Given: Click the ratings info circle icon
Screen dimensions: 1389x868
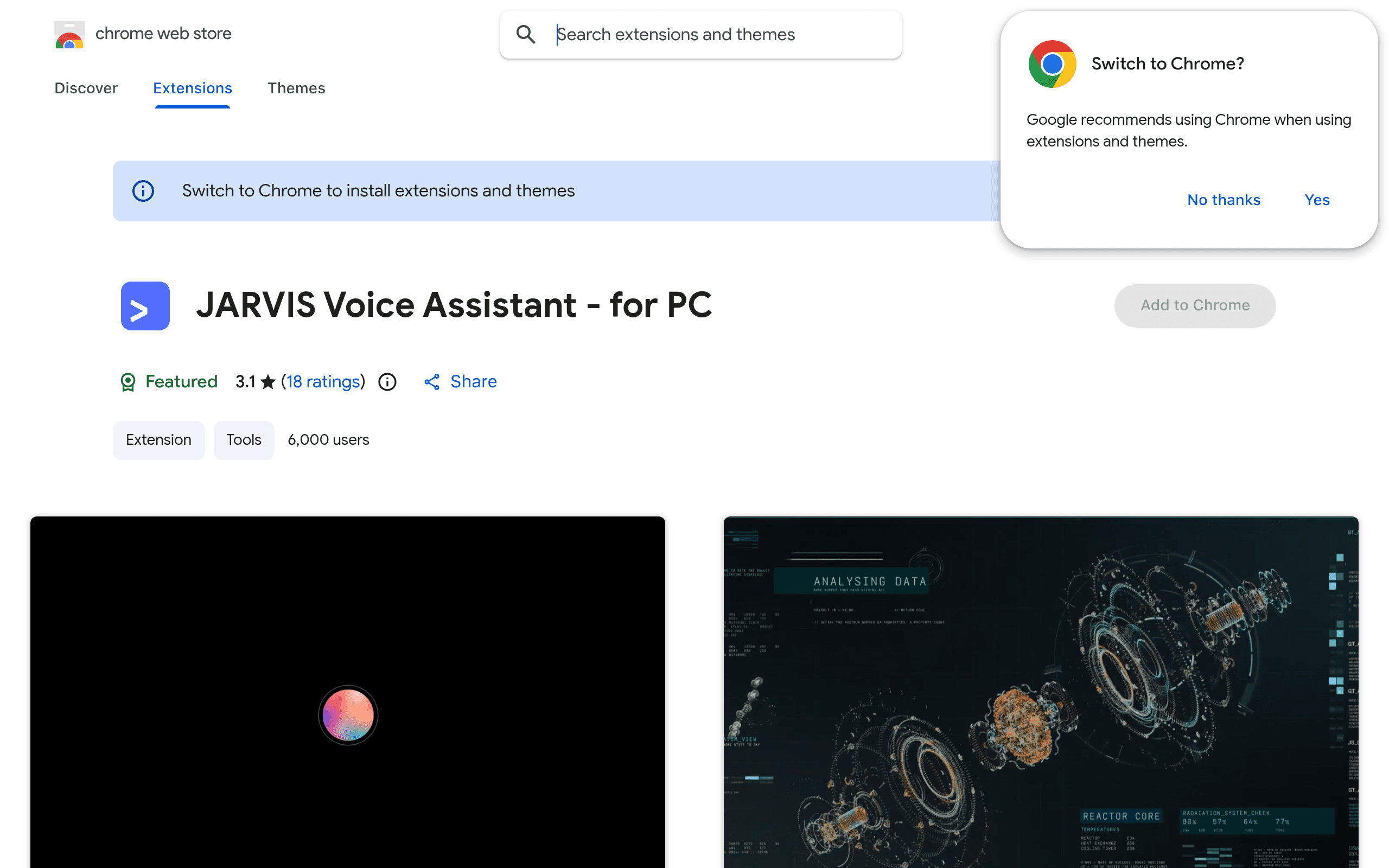Looking at the screenshot, I should click(387, 382).
